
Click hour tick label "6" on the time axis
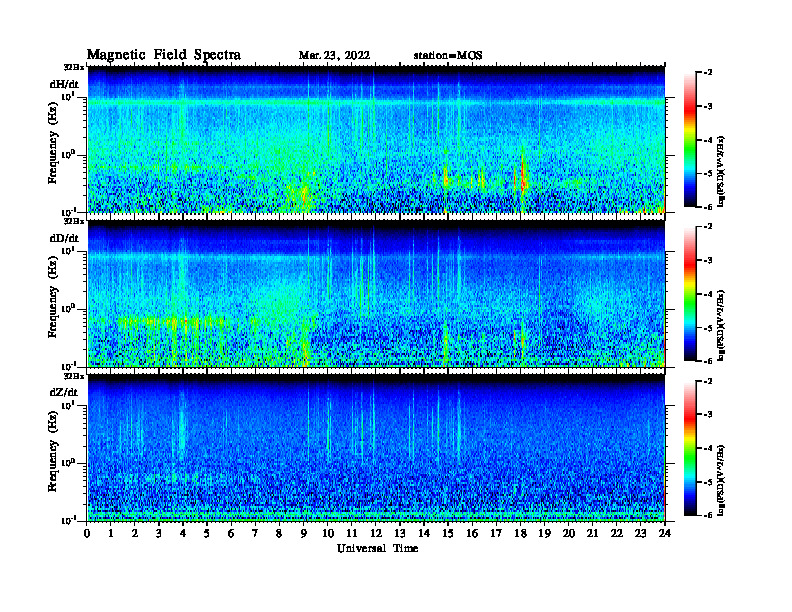(231, 533)
